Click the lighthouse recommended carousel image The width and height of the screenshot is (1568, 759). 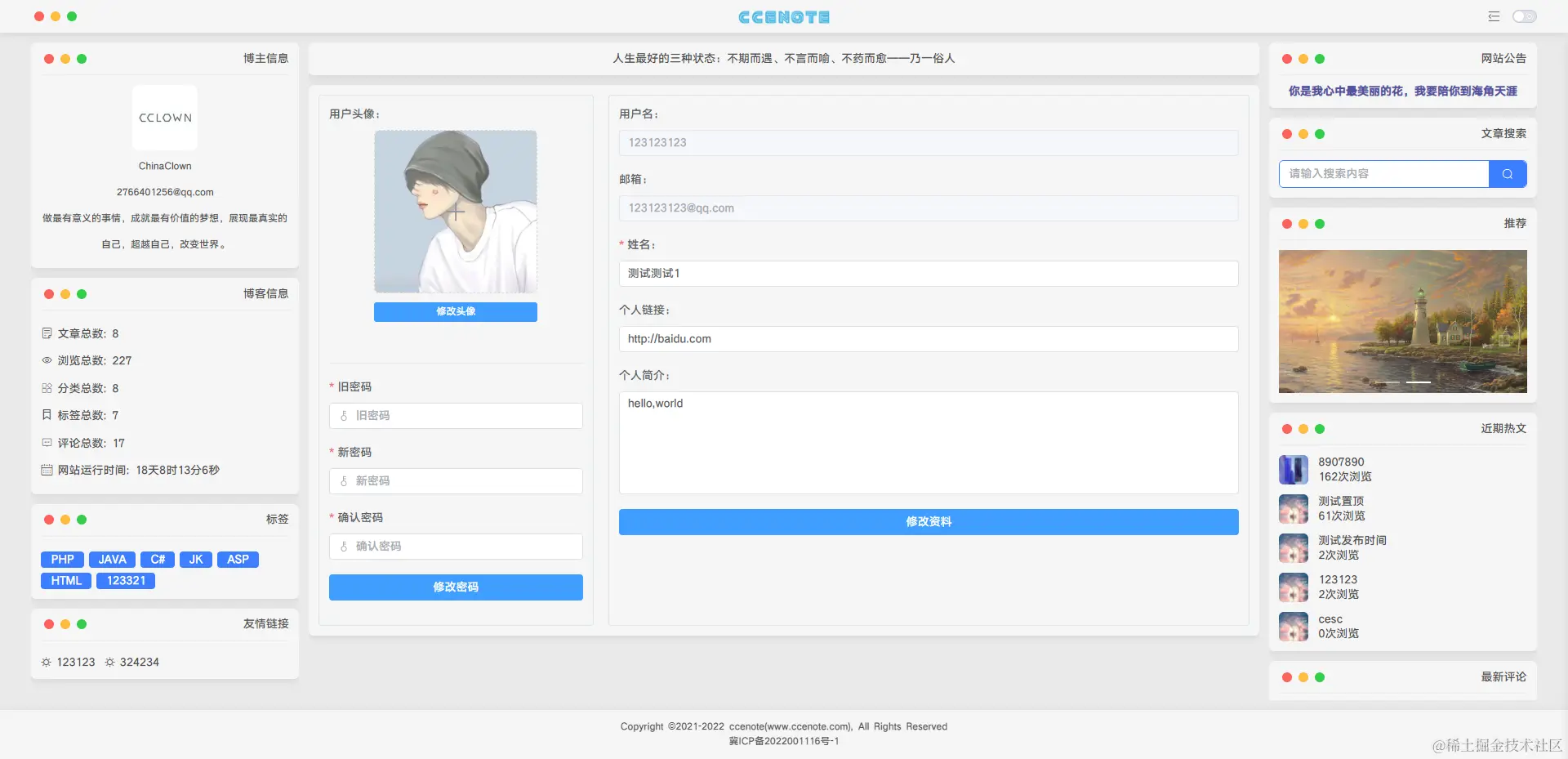[x=1402, y=321]
